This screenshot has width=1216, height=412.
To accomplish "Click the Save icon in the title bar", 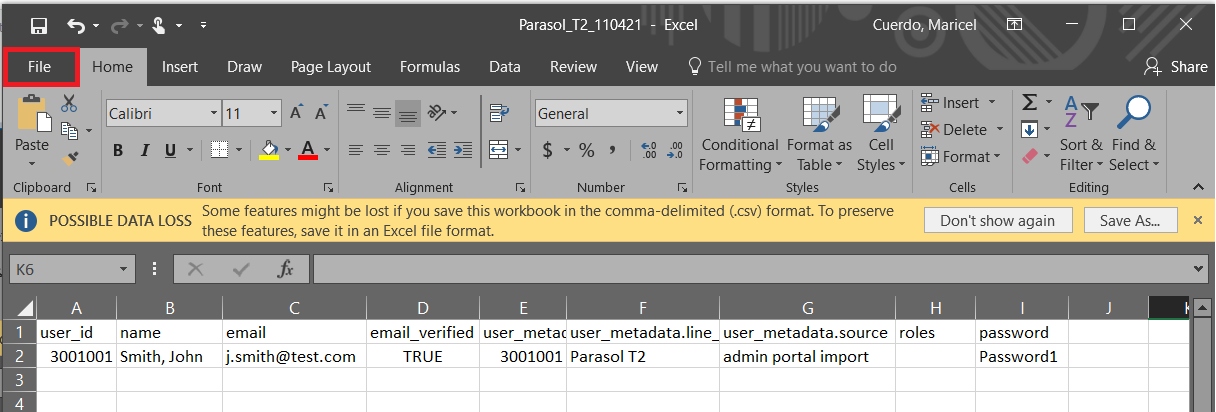I will point(39,25).
